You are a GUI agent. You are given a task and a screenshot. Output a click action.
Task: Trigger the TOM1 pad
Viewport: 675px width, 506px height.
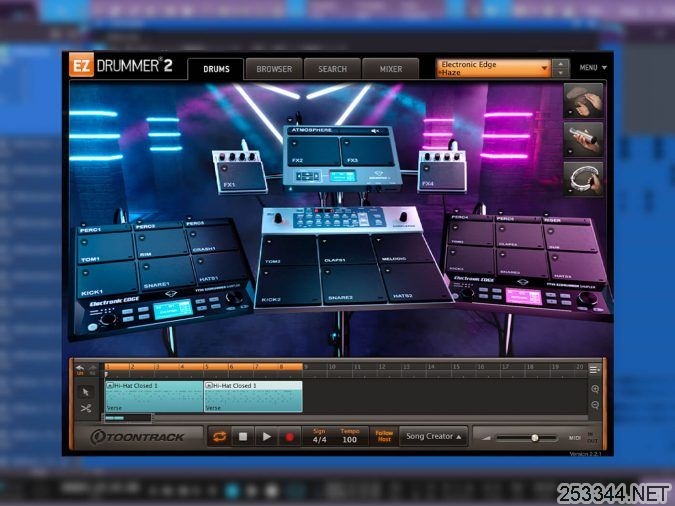click(x=106, y=248)
